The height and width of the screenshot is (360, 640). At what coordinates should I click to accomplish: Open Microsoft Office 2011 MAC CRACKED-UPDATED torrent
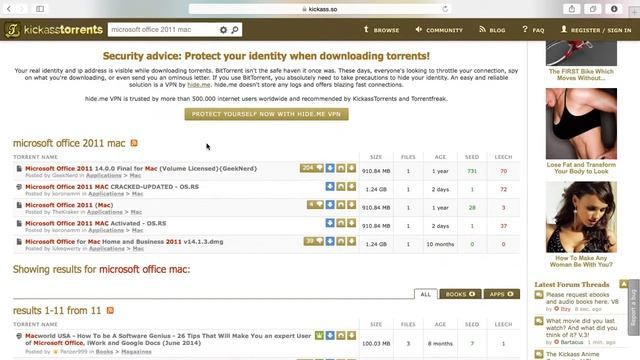tap(112, 187)
